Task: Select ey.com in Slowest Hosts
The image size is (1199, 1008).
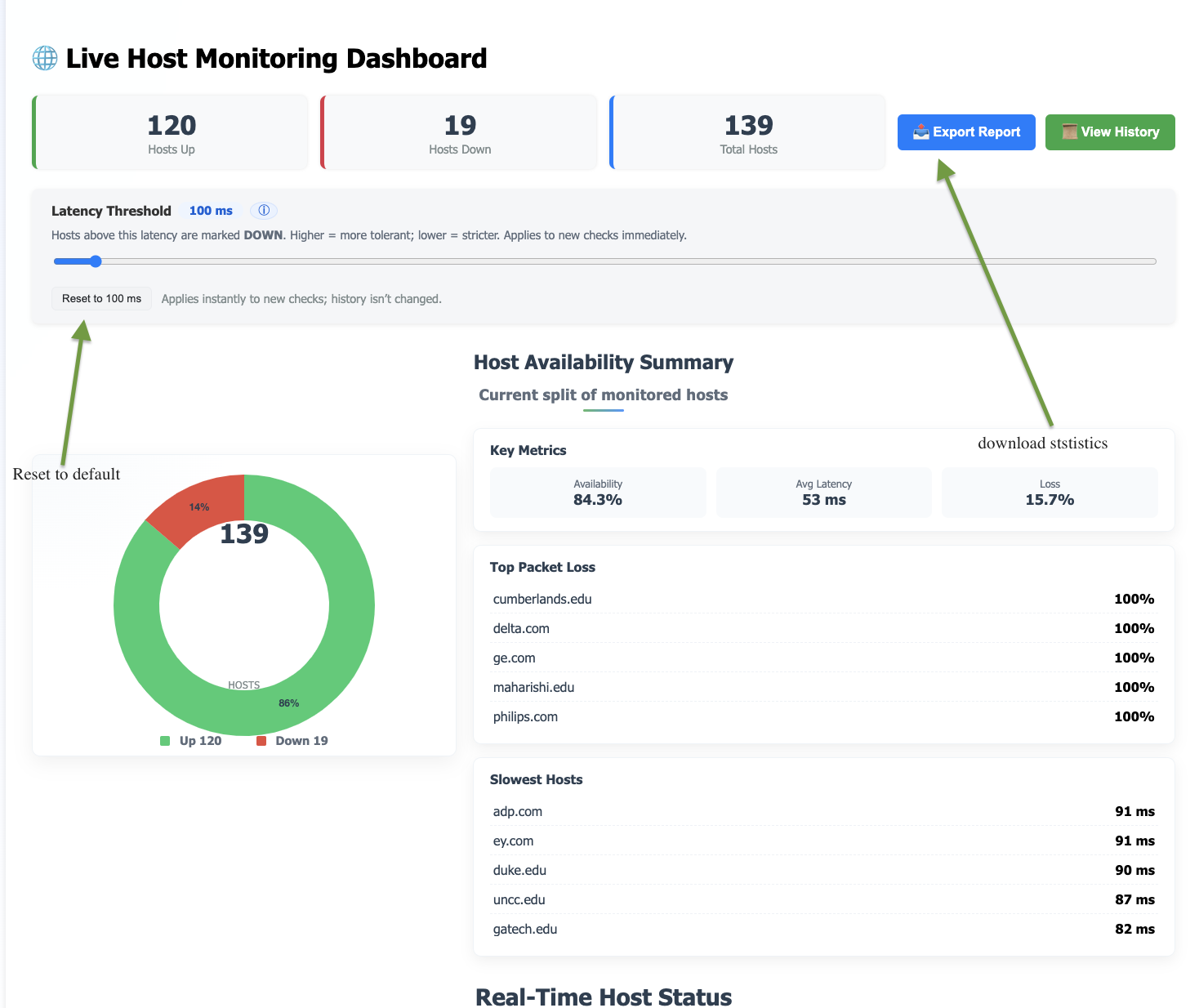Action: click(824, 841)
